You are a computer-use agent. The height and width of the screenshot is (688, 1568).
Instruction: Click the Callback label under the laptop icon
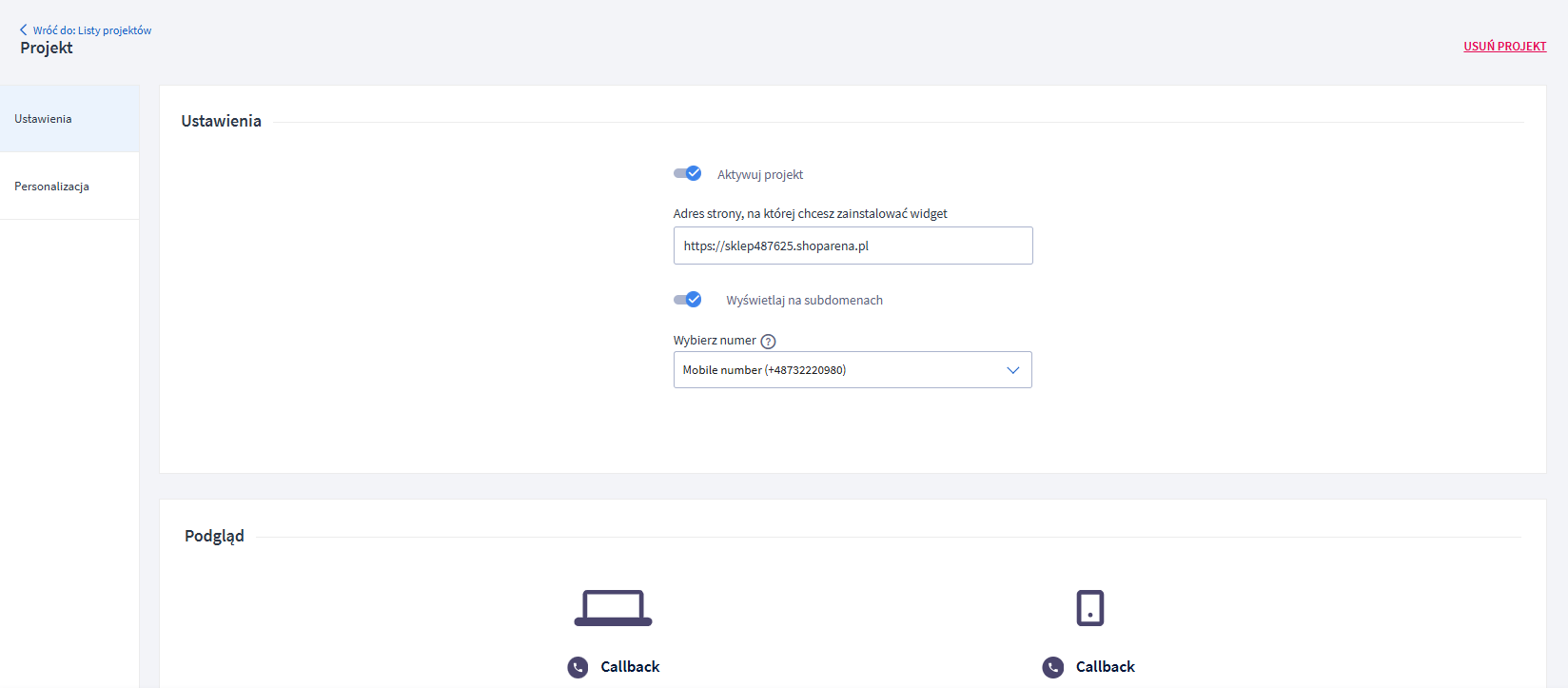coord(630,667)
